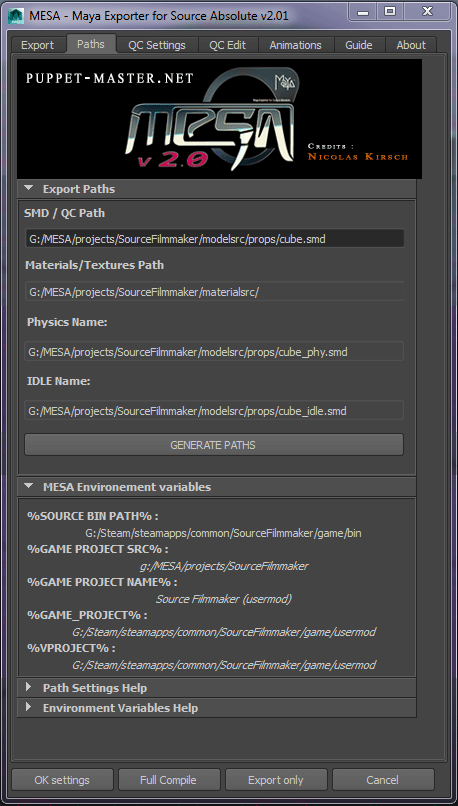Click the MESA v2.0 logo banner
This screenshot has width=458, height=806.
tap(219, 119)
